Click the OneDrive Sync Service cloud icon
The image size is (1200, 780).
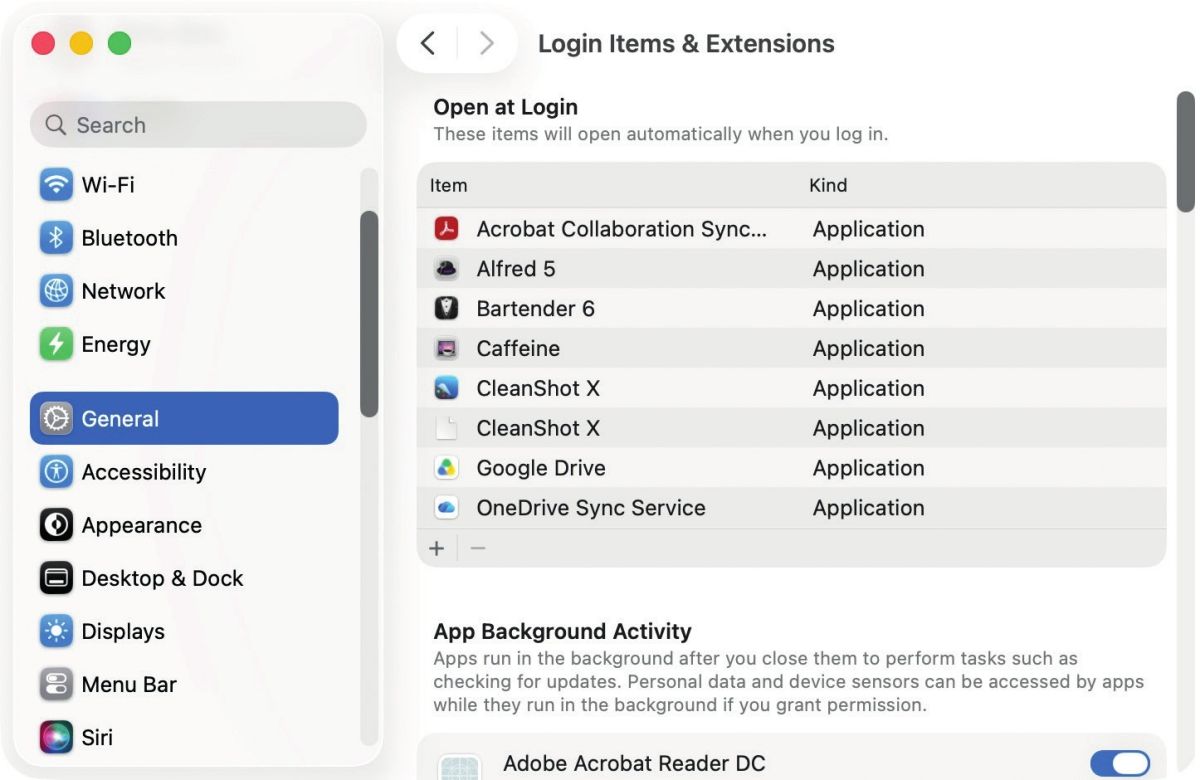(446, 508)
